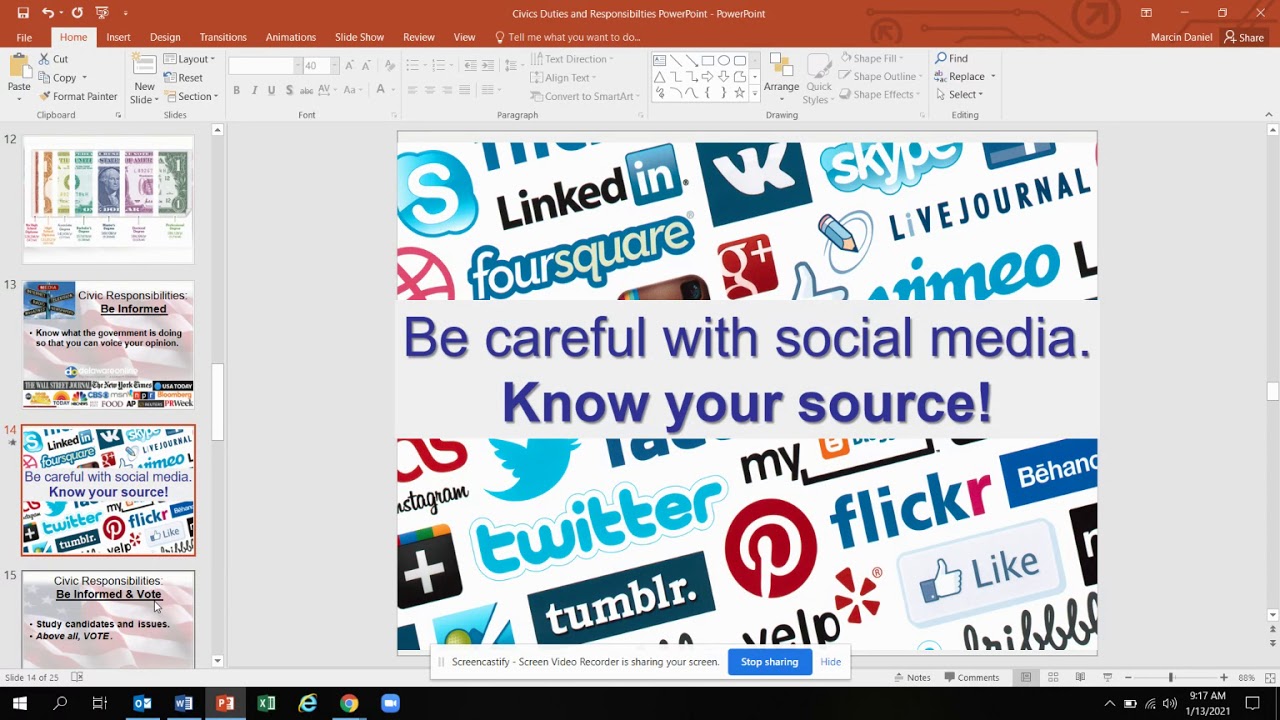The width and height of the screenshot is (1280, 720).
Task: Switch to Reading View
Action: pos(1080,677)
